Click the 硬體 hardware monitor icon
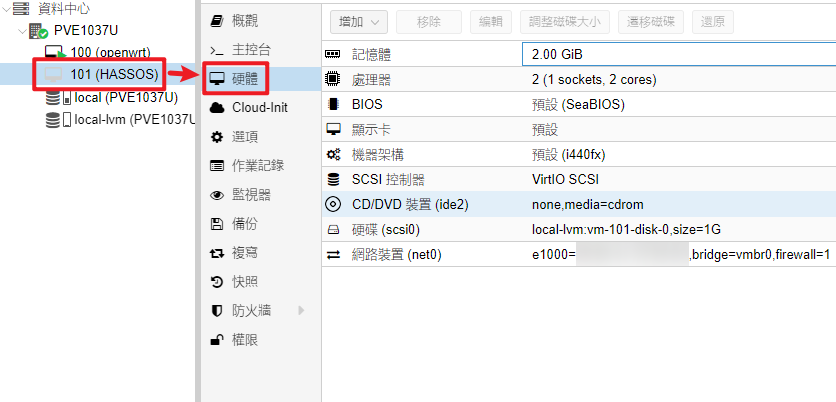Screen dimensions: 836x402 click(217, 78)
